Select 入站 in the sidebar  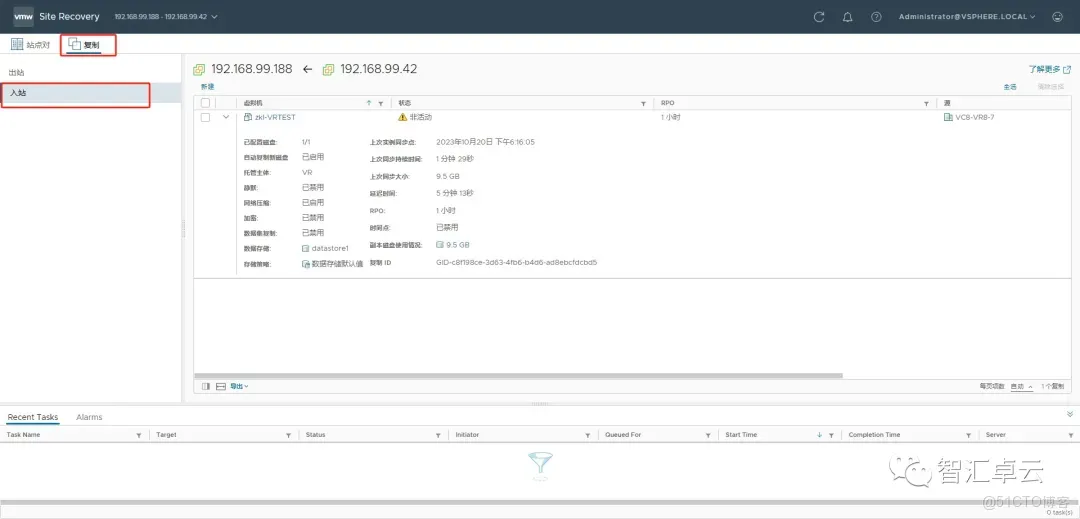pos(90,92)
